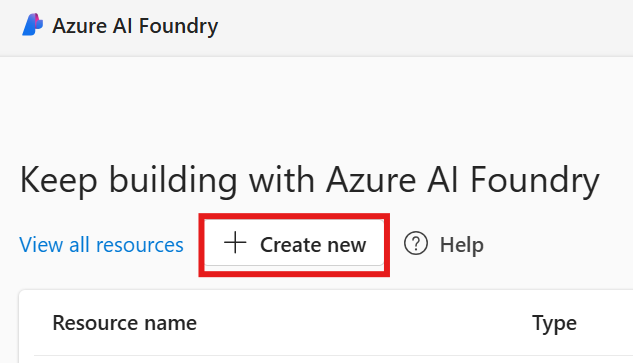
Task: Select the Create new button
Action: coord(294,243)
